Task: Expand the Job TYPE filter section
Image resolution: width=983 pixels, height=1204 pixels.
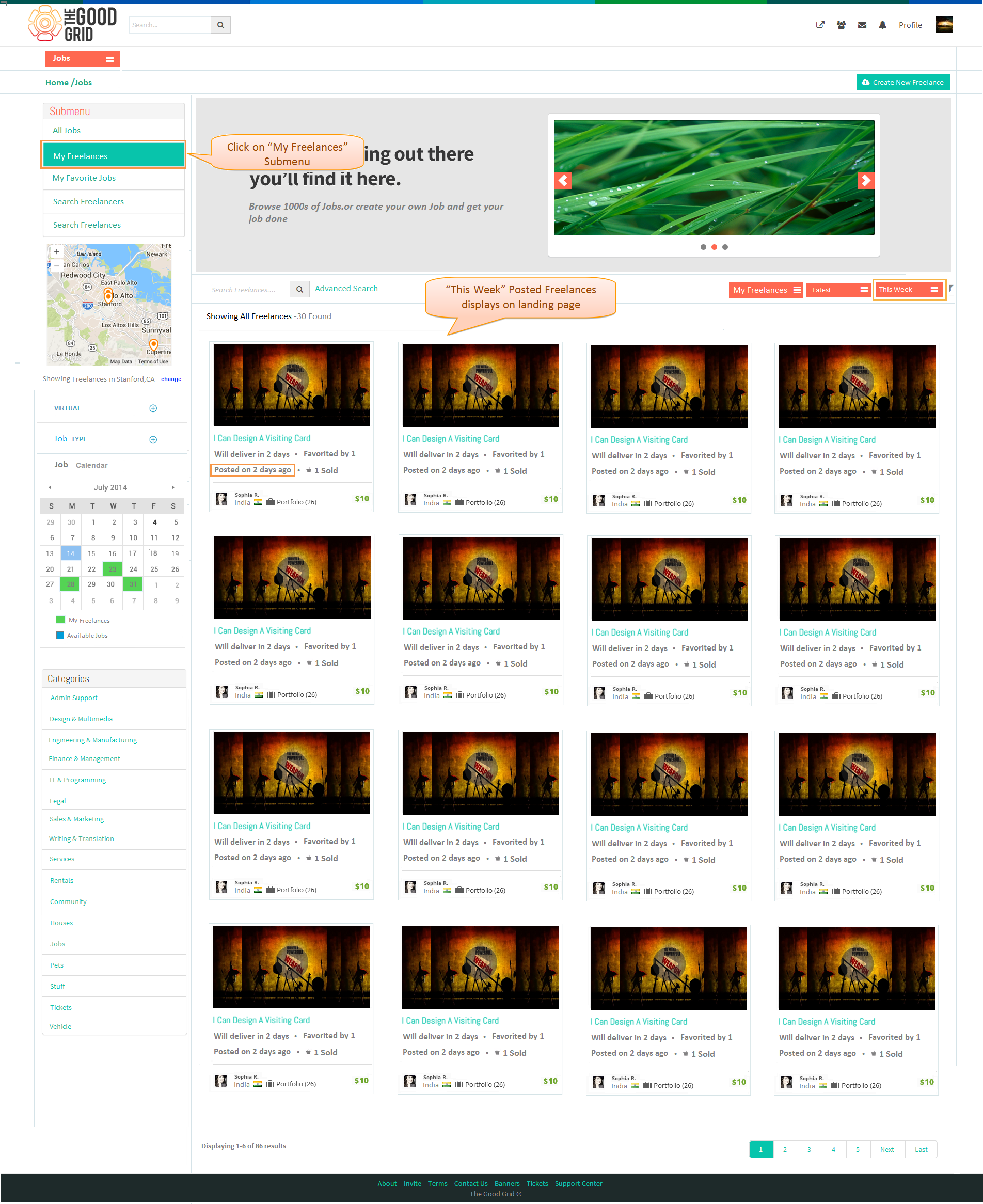Action: [153, 440]
